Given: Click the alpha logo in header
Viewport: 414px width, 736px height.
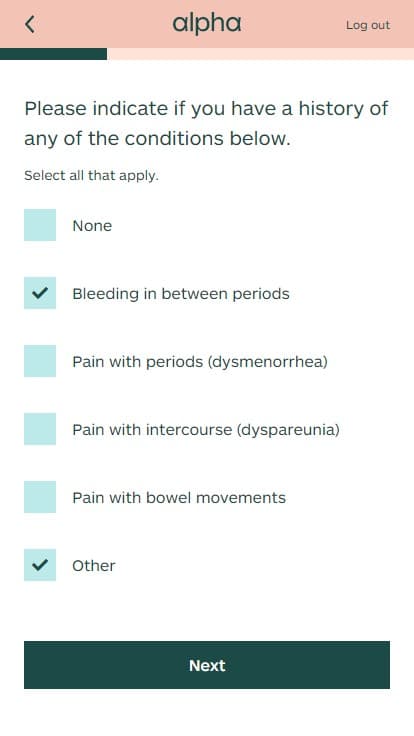Looking at the screenshot, I should [x=207, y=24].
